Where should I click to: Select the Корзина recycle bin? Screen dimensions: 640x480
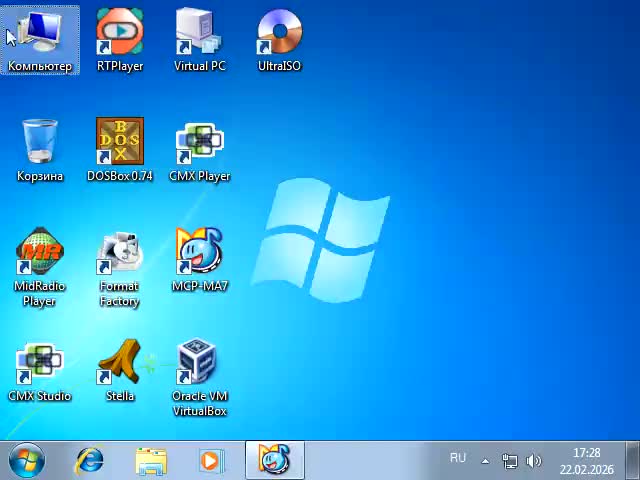pyautogui.click(x=40, y=143)
